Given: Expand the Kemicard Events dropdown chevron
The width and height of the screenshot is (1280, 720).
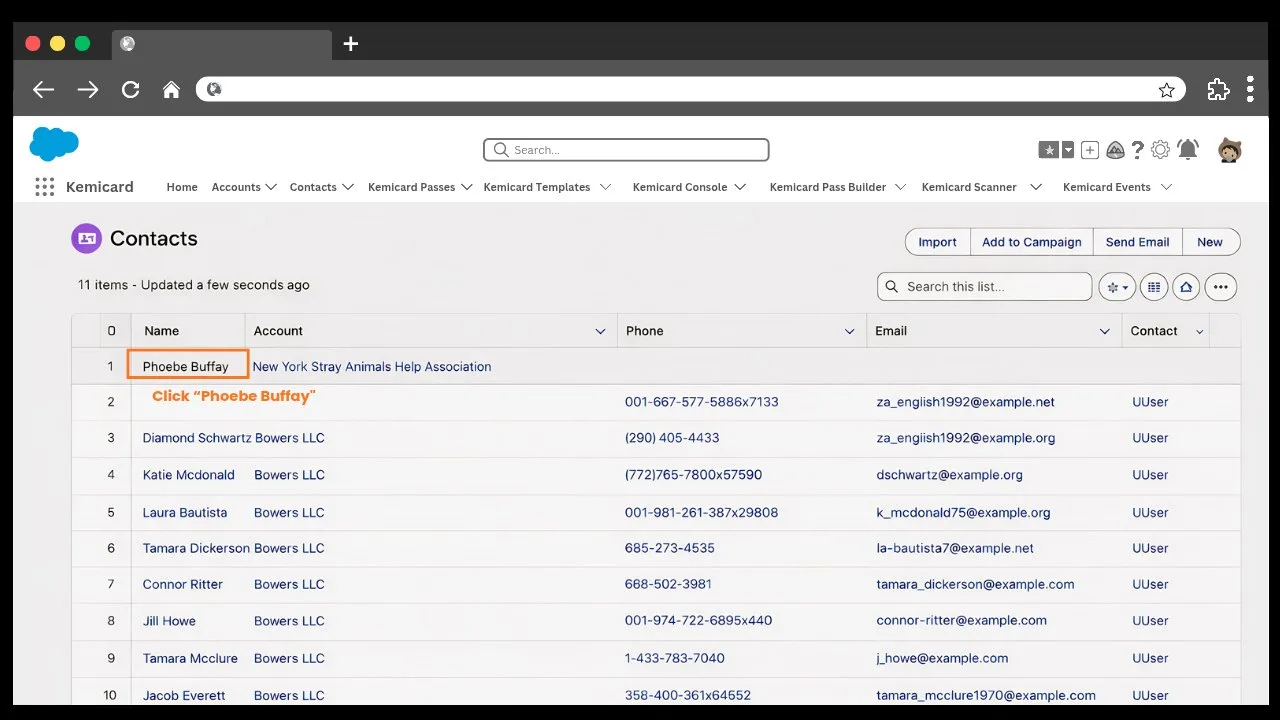Looking at the screenshot, I should pyautogui.click(x=1166, y=187).
